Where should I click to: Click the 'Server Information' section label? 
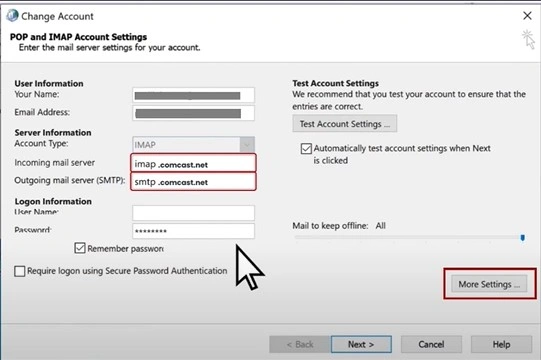click(53, 133)
